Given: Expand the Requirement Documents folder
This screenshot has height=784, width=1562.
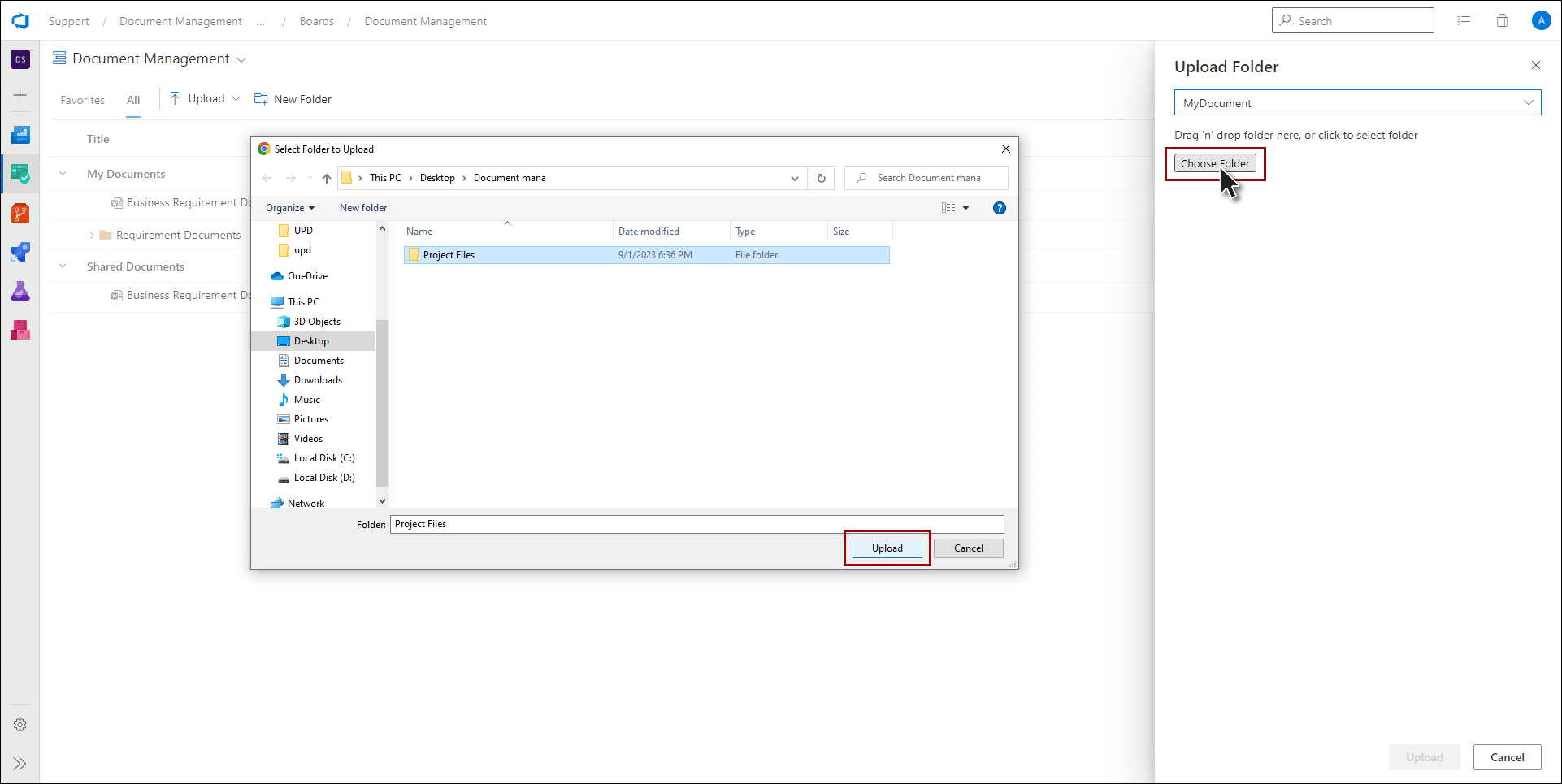Looking at the screenshot, I should [x=92, y=235].
